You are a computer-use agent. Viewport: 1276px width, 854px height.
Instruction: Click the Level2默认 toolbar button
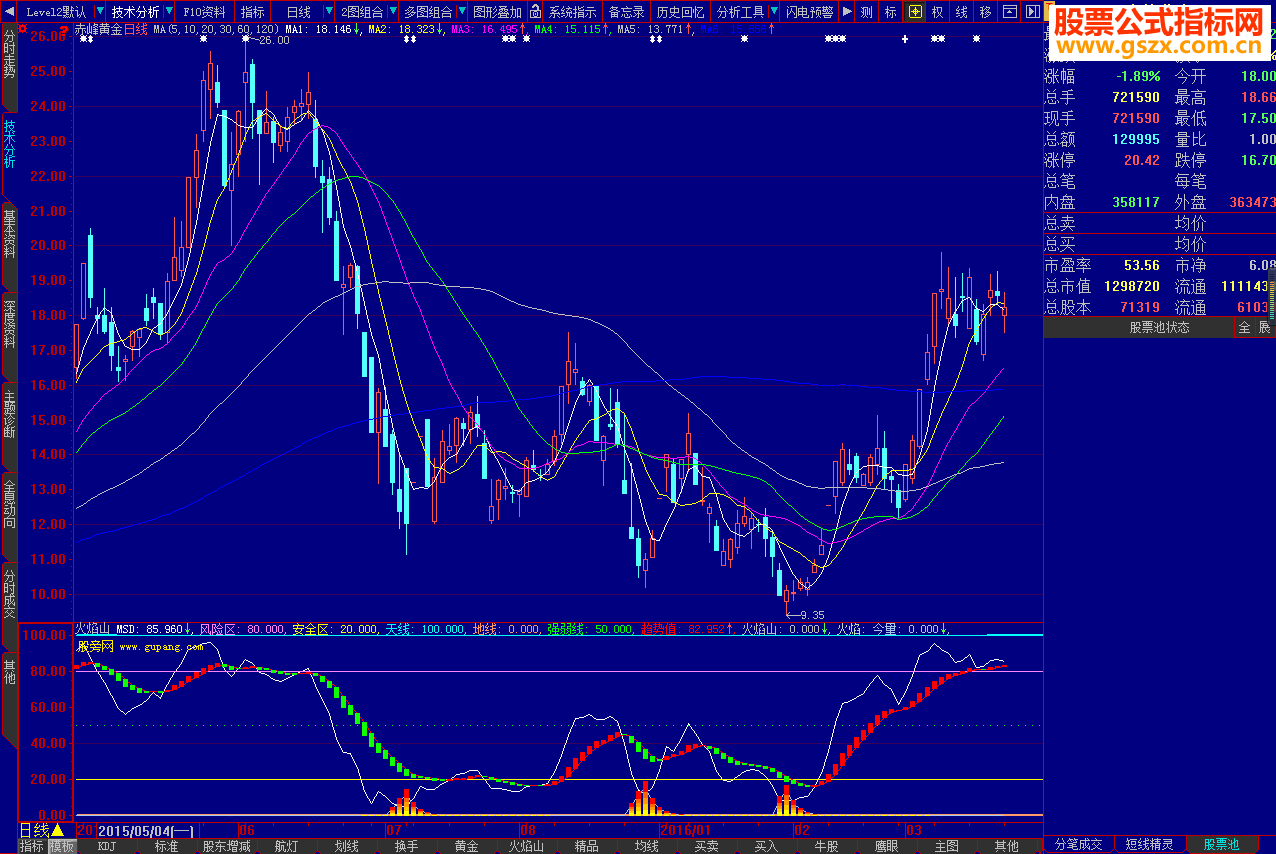pyautogui.click(x=56, y=12)
